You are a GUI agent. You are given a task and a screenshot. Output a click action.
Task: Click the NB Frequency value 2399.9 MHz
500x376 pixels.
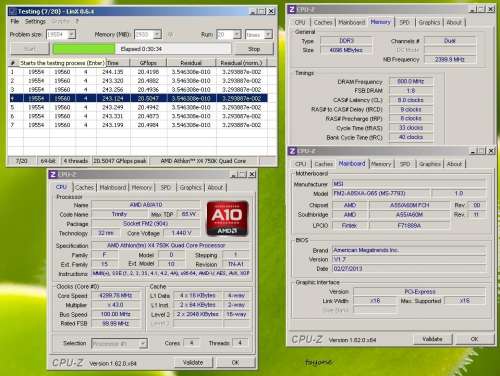pyautogui.click(x=450, y=59)
